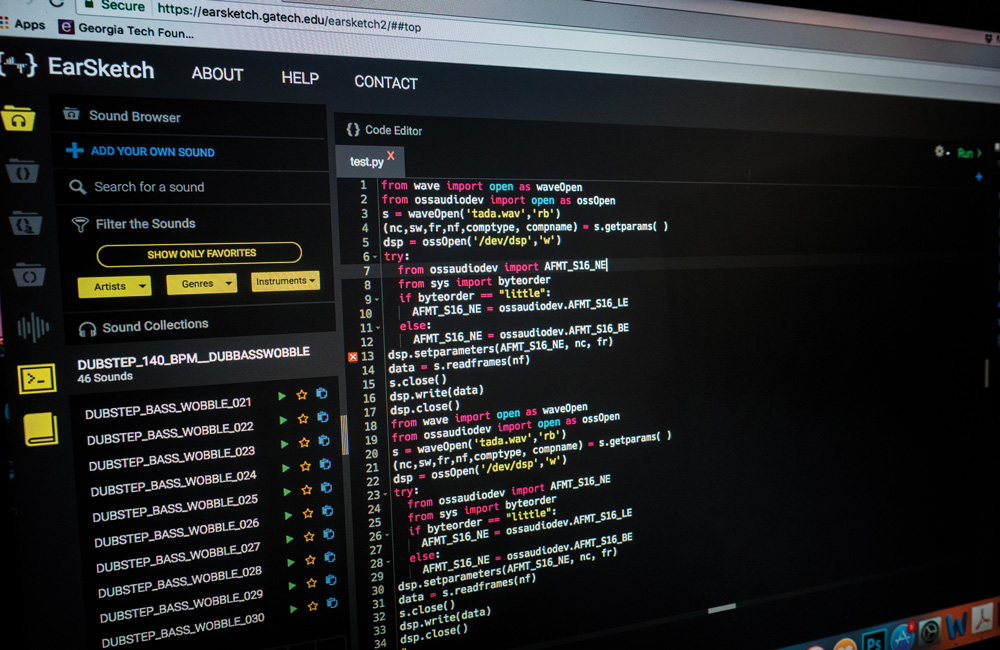The image size is (1000, 650).
Task: Open Microsoft Word from the dock
Action: 956,625
